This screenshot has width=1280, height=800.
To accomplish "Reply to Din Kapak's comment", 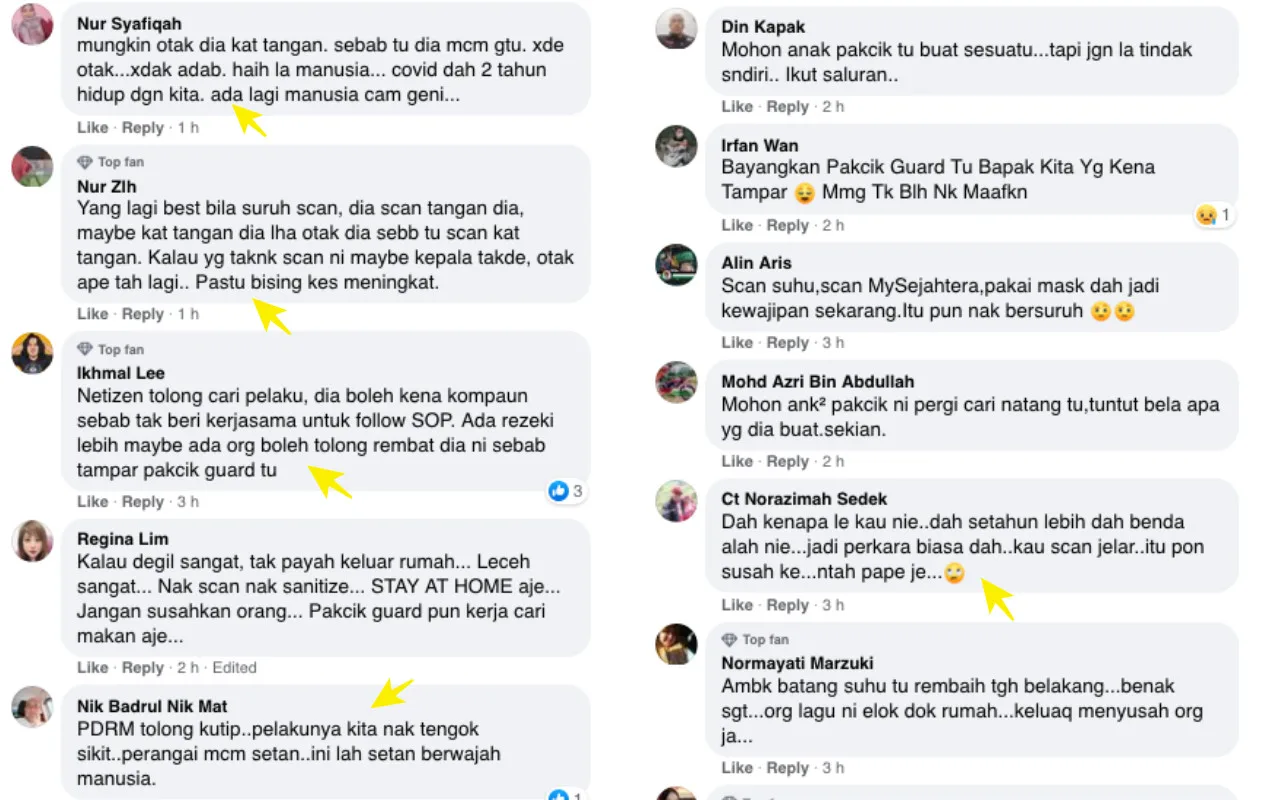I will tap(787, 107).
